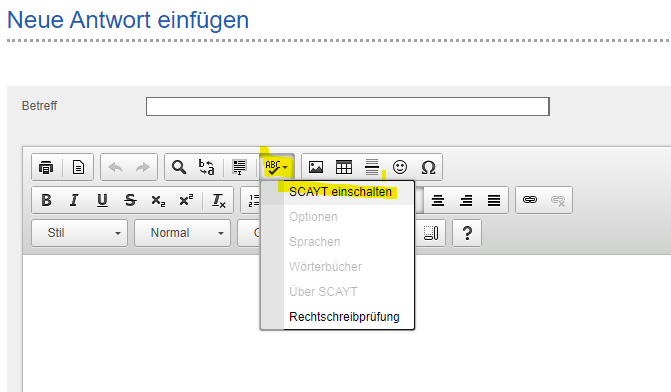The width and height of the screenshot is (671, 392).
Task: Toggle superscript formatting
Action: click(187, 200)
